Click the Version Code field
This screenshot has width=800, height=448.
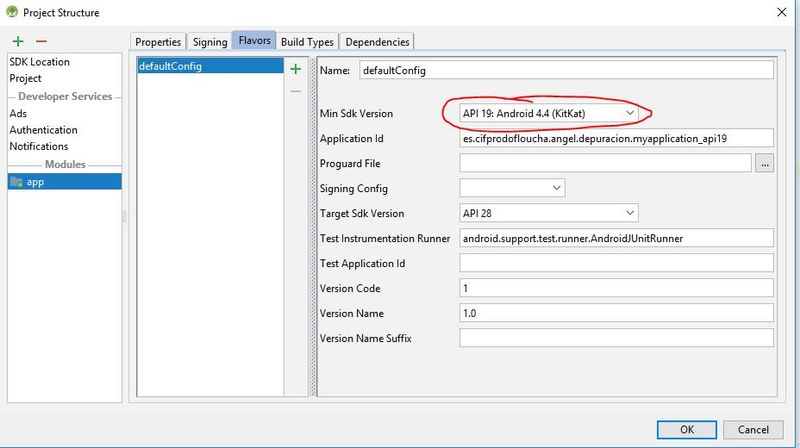tap(616, 288)
